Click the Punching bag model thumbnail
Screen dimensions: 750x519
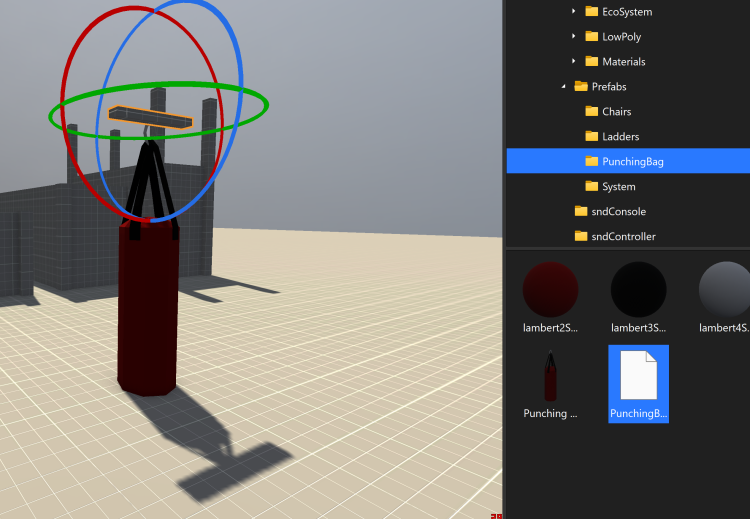551,377
